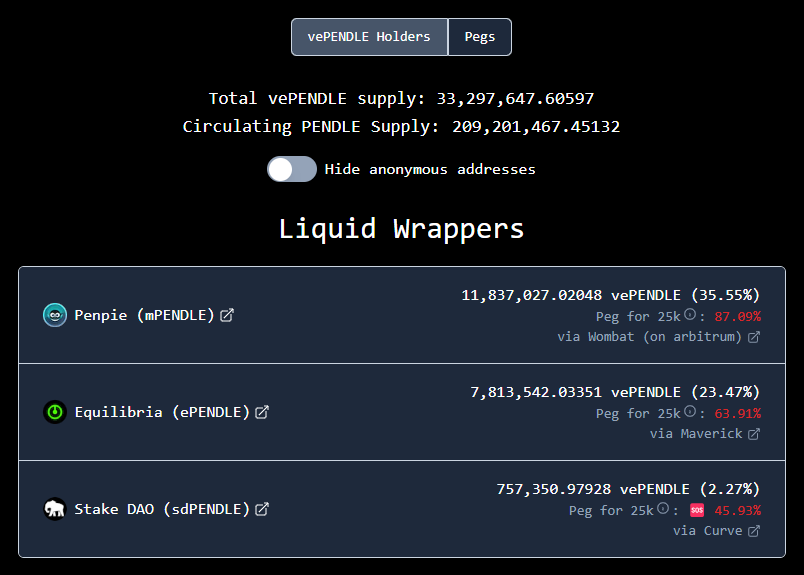
Task: Open Penpie (mPENDLE) external link icon
Action: click(x=227, y=315)
